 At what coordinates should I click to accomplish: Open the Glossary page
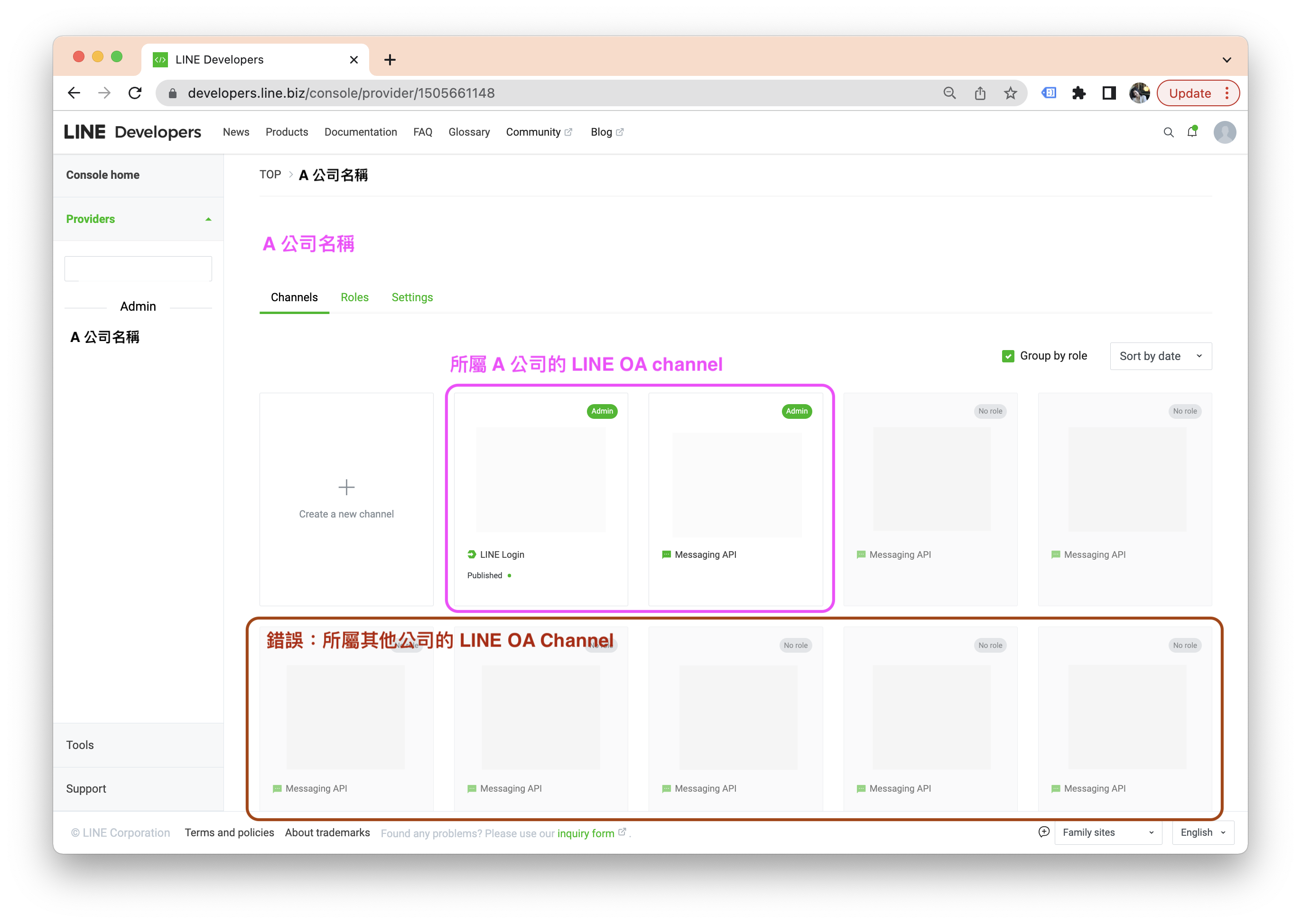point(469,132)
